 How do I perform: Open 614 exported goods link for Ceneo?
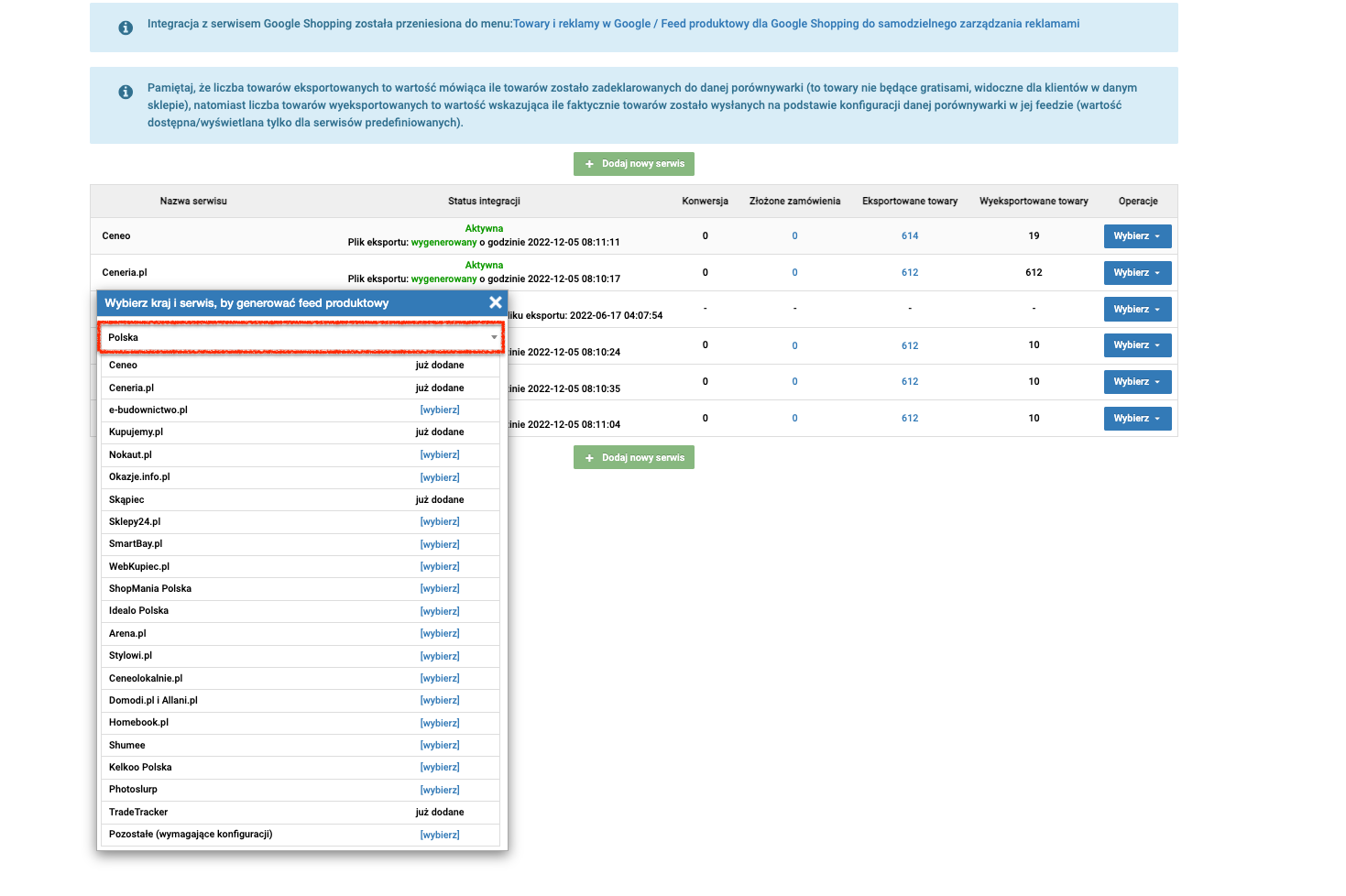(x=910, y=235)
